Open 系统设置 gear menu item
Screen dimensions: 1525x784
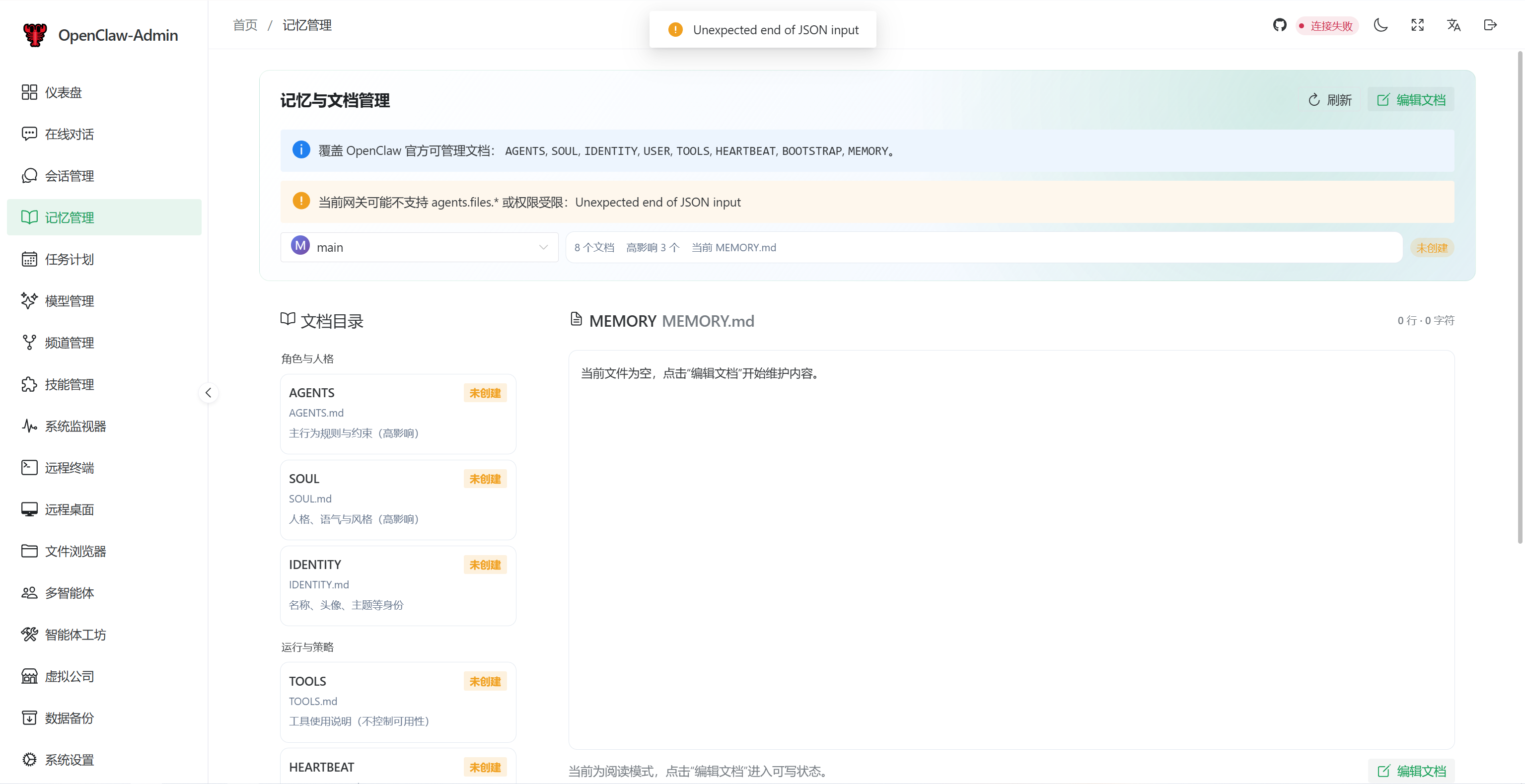point(69,760)
